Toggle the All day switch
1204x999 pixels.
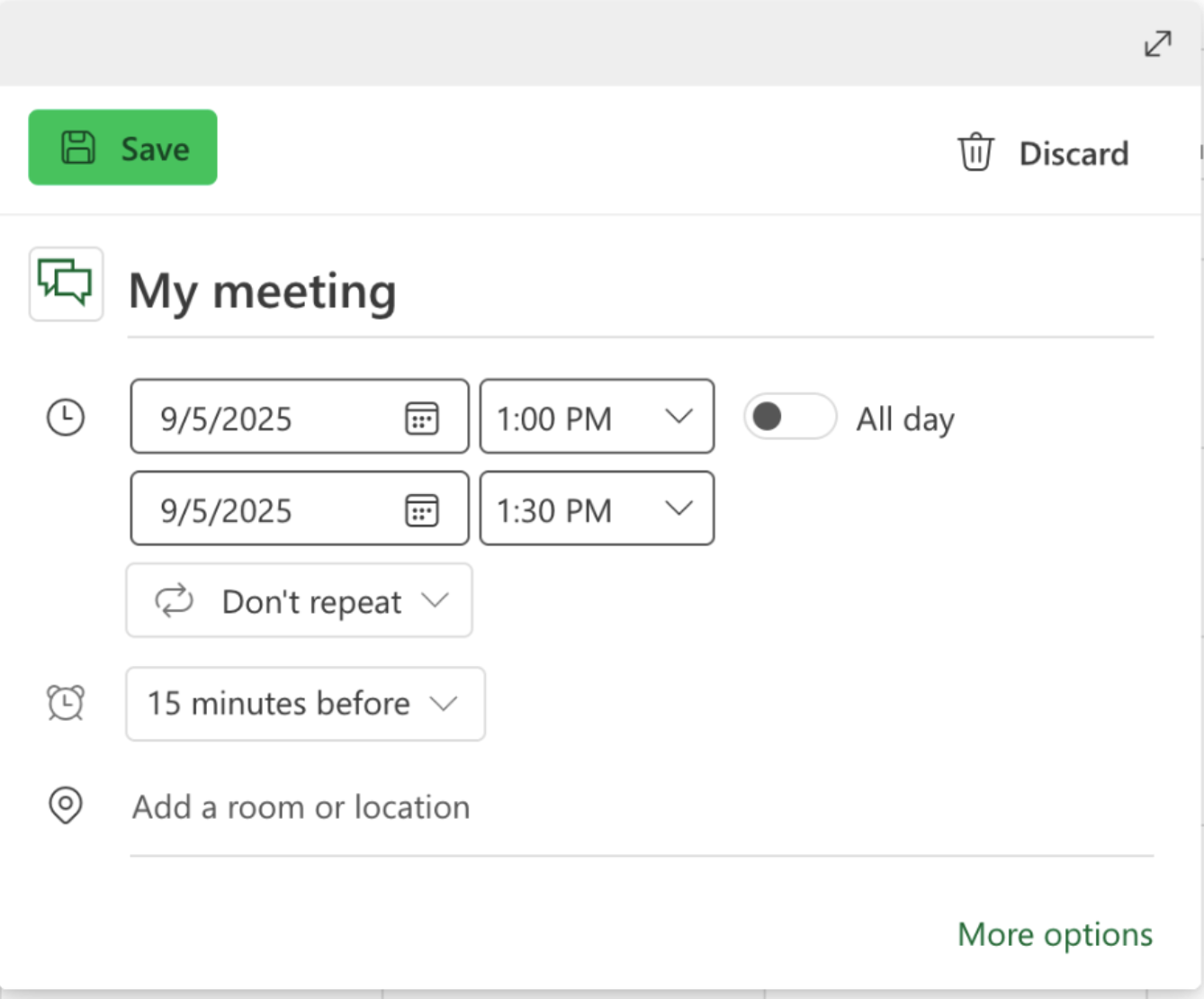point(790,417)
